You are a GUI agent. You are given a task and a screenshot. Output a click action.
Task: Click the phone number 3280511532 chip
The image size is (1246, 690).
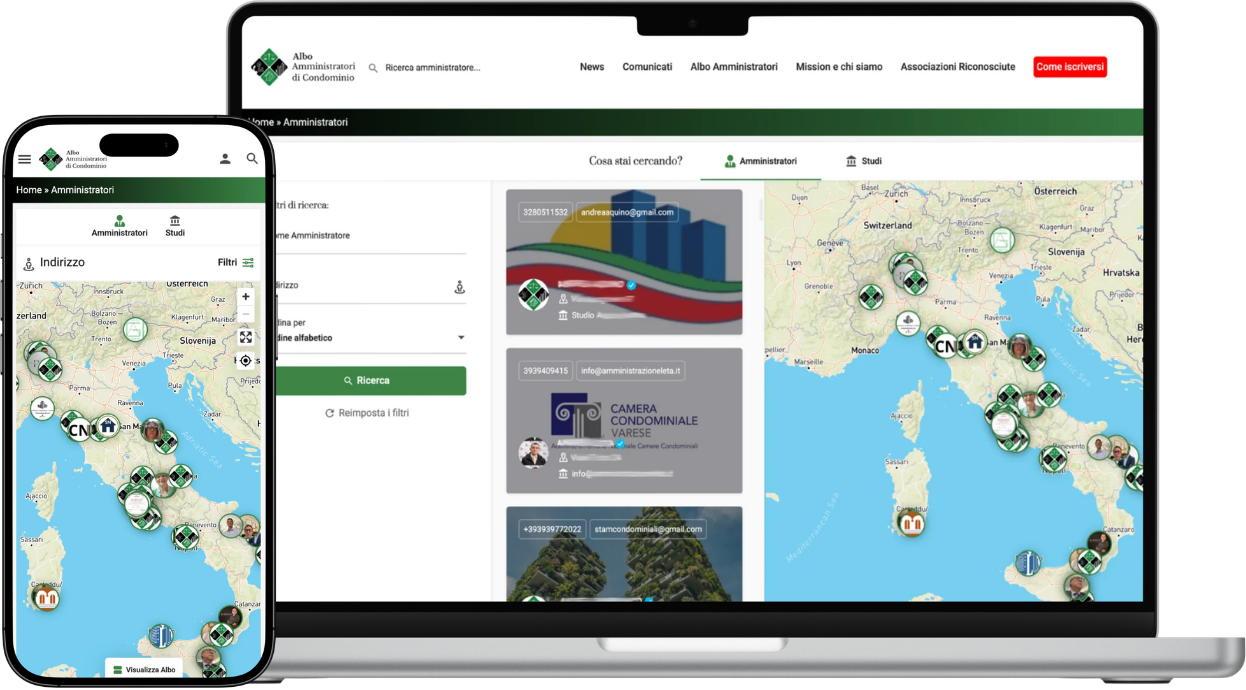coord(545,212)
